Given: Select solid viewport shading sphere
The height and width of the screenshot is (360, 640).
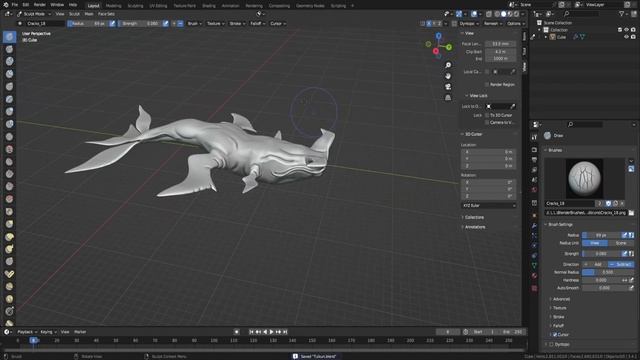Looking at the screenshot, I should (503, 14).
